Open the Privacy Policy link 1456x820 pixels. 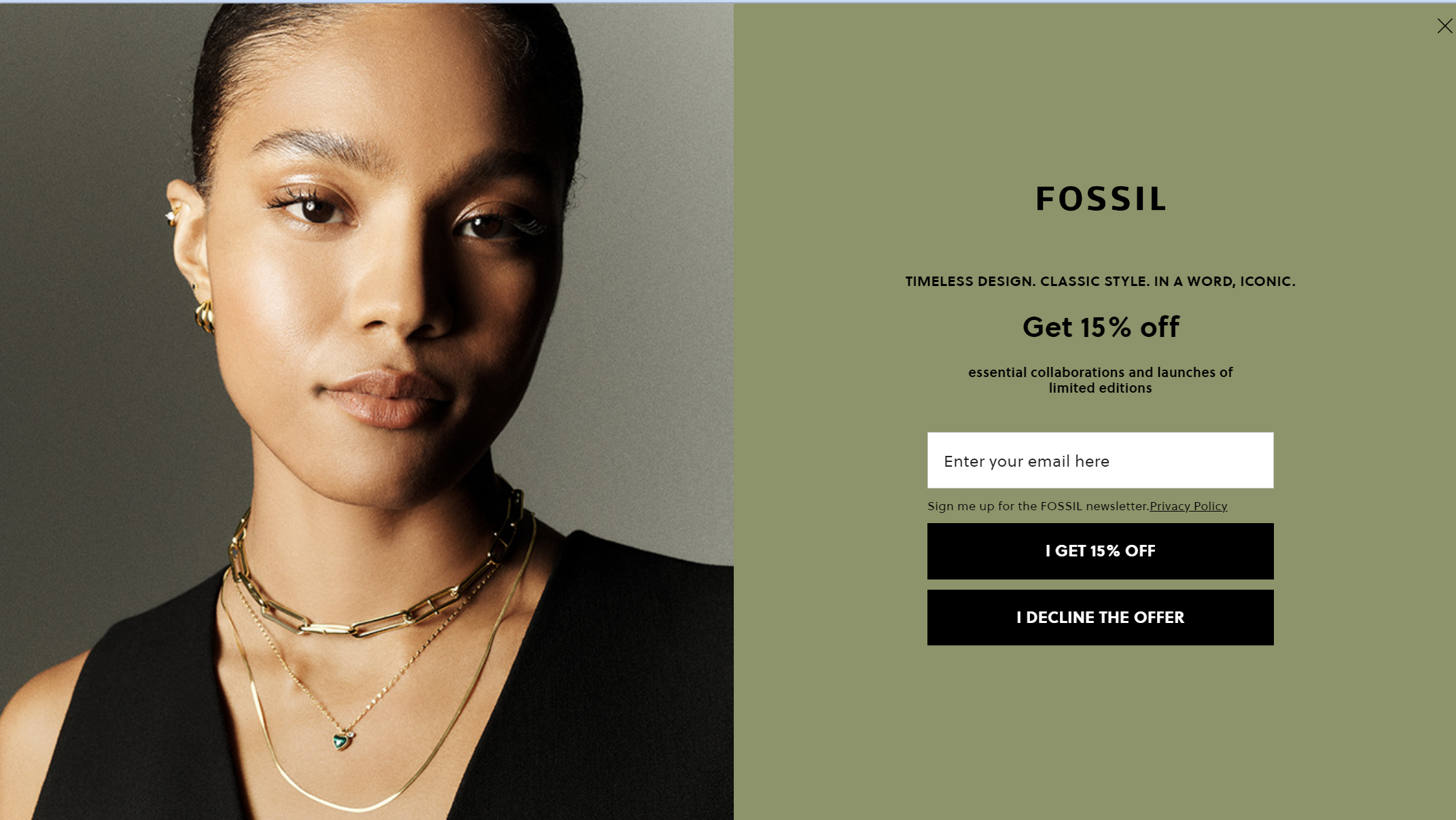[x=1188, y=505]
